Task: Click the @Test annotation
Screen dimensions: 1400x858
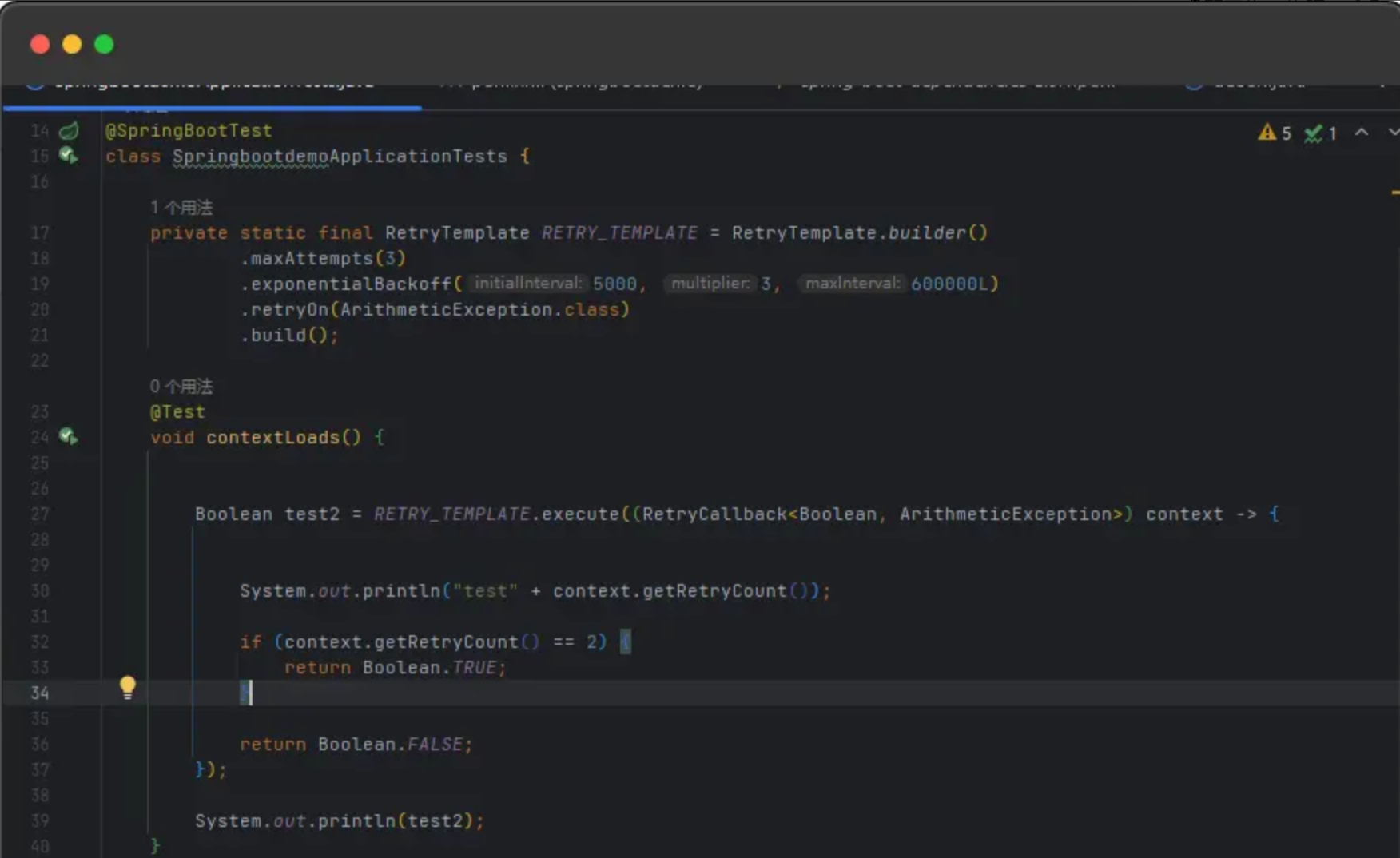Action: [x=177, y=412]
